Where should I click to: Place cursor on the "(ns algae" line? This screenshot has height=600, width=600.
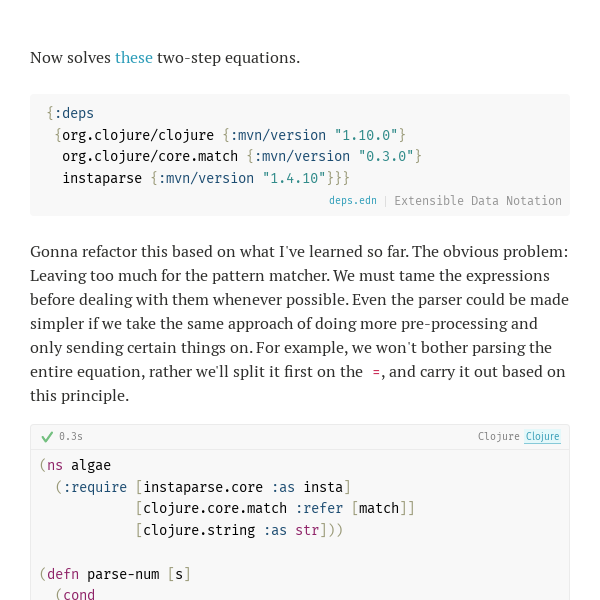(75, 465)
